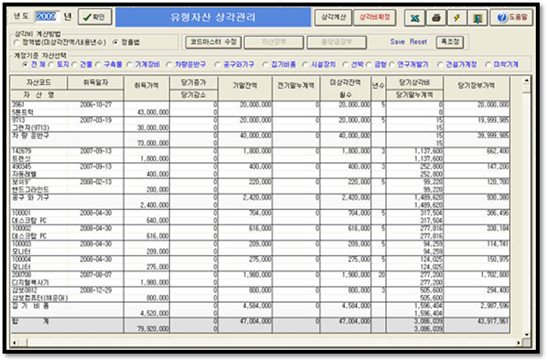Screen dimensions: 548x362
Task: Choose the 미착기계 asset category radio
Action: 488,65
